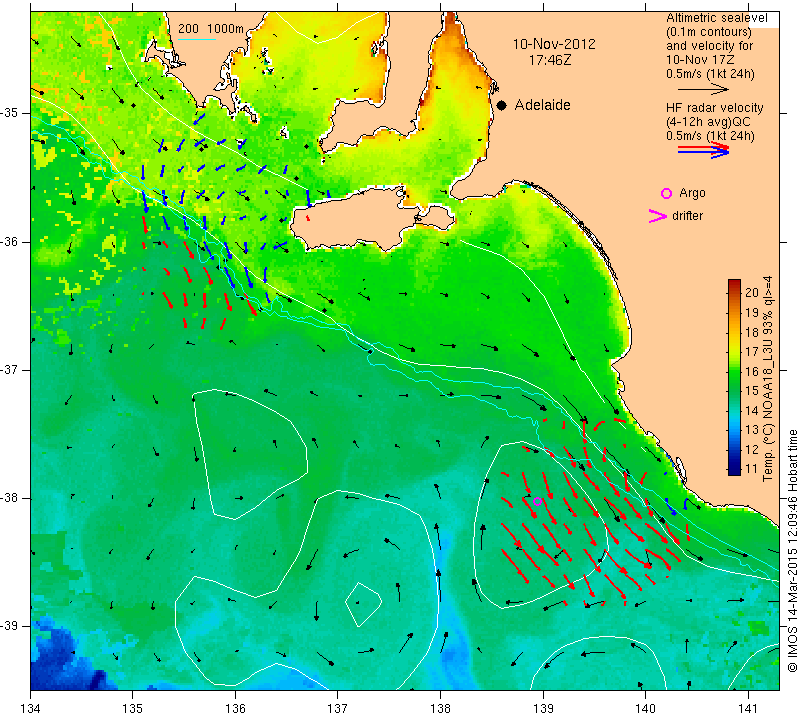Screen dimensions: 800x720
Task: Click the 'Argo' legend label
Action: pyautogui.click(x=692, y=193)
